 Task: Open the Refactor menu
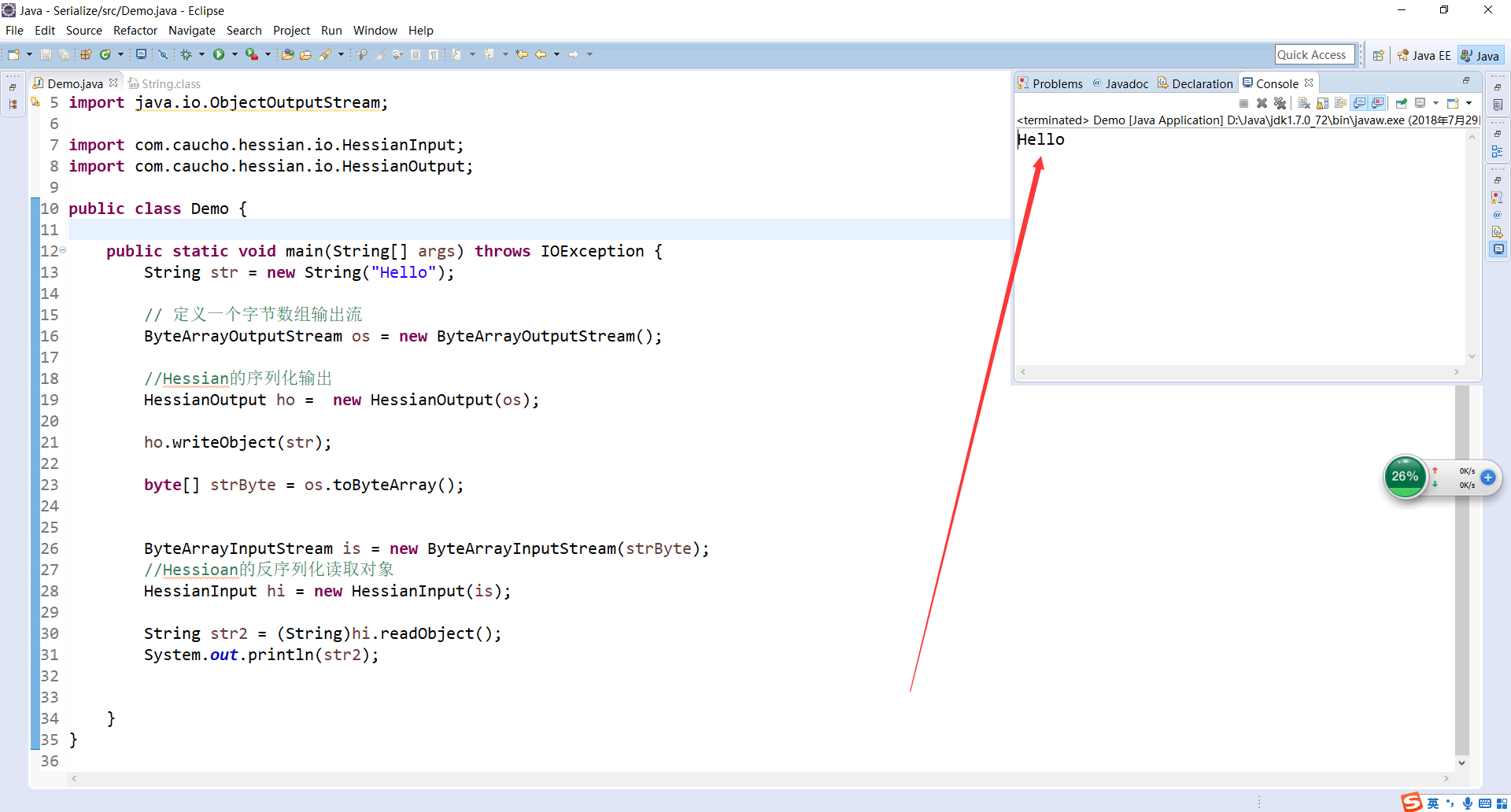135,30
